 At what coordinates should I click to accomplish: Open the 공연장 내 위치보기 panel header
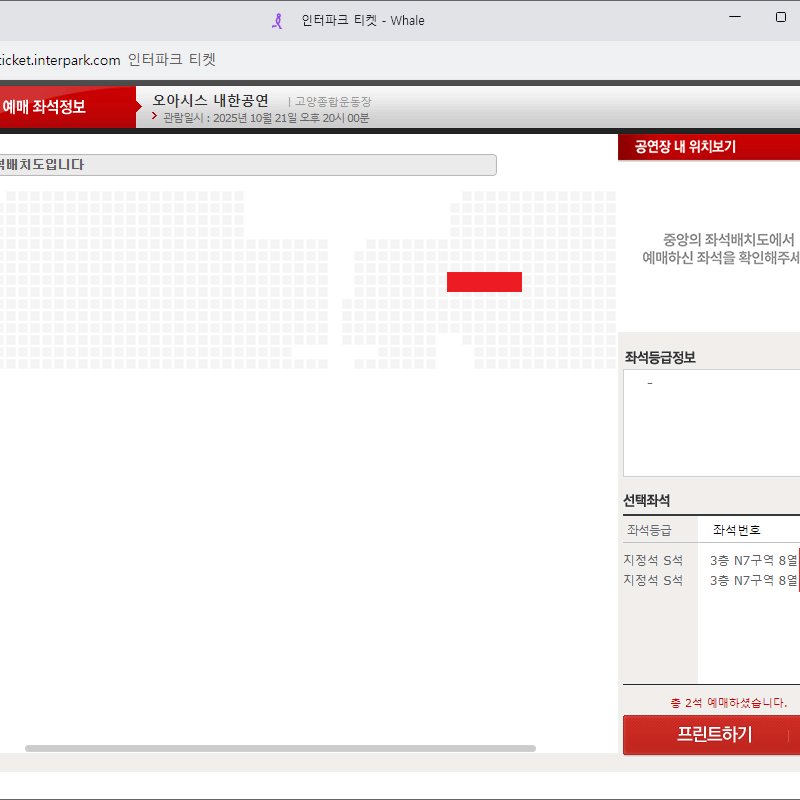click(x=709, y=147)
